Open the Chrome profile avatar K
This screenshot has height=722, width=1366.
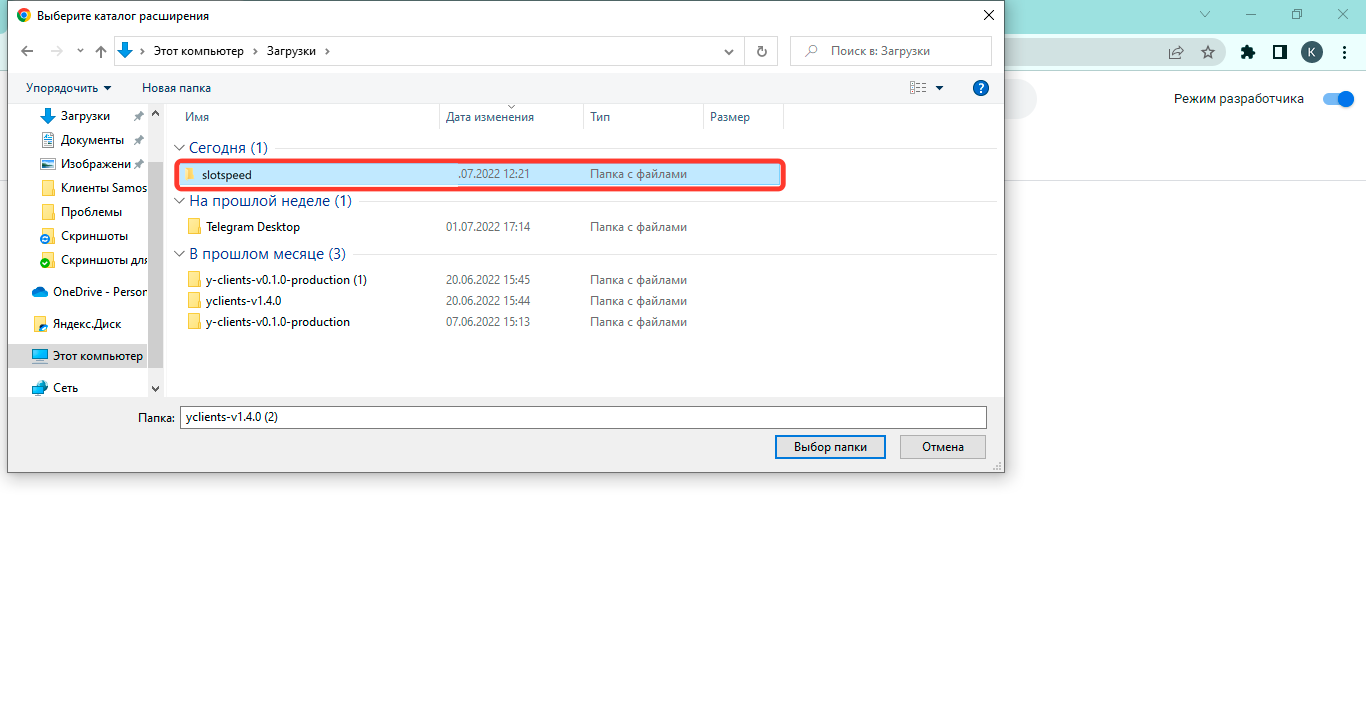point(1311,52)
